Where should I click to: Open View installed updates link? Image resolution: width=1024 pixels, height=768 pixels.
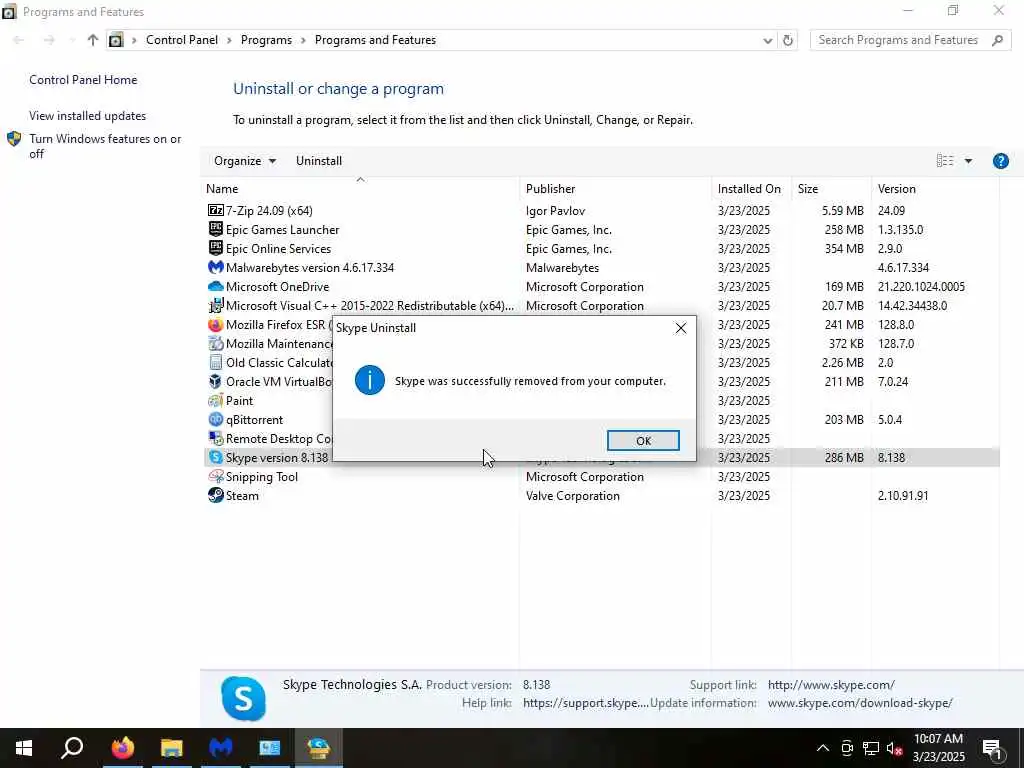[88, 116]
